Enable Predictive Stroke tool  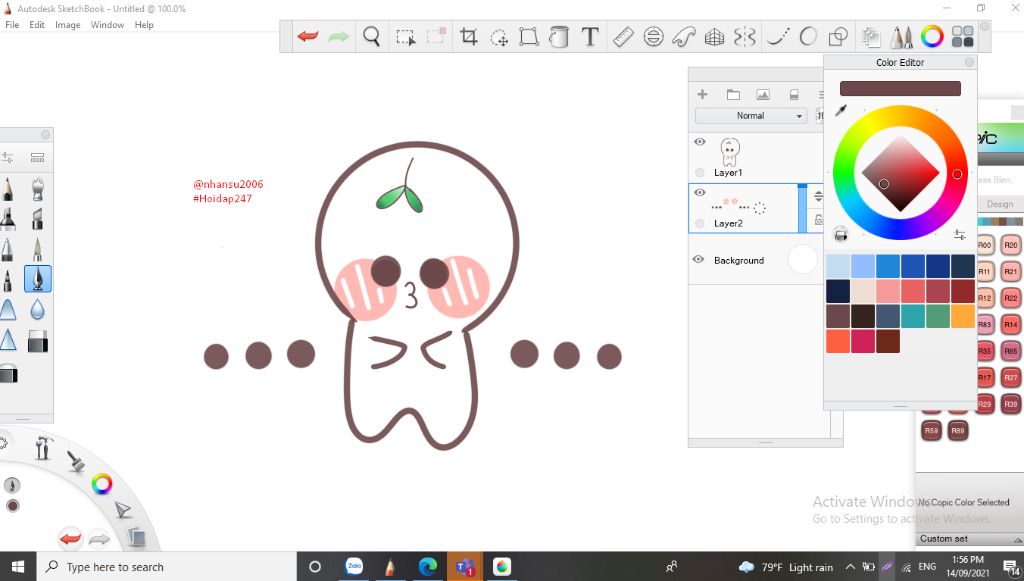pyautogui.click(x=808, y=37)
